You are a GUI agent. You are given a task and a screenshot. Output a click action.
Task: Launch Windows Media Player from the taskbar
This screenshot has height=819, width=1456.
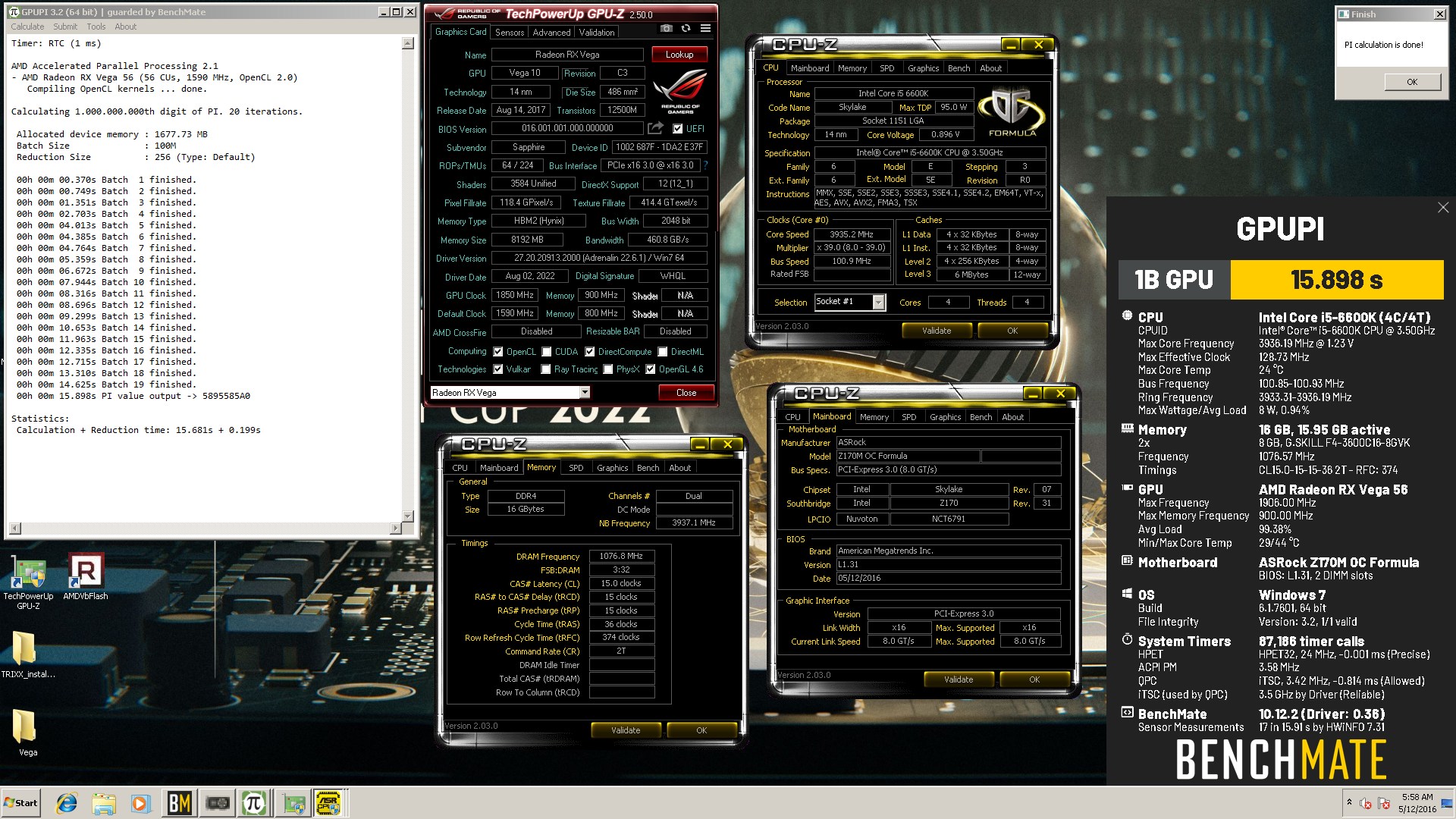pos(140,803)
